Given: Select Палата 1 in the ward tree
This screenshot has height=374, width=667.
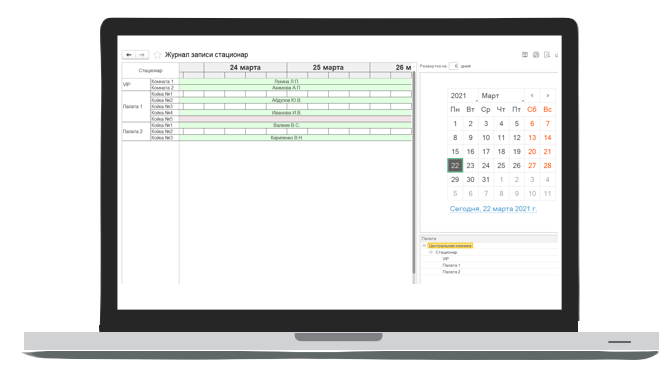Looking at the screenshot, I should tap(451, 266).
